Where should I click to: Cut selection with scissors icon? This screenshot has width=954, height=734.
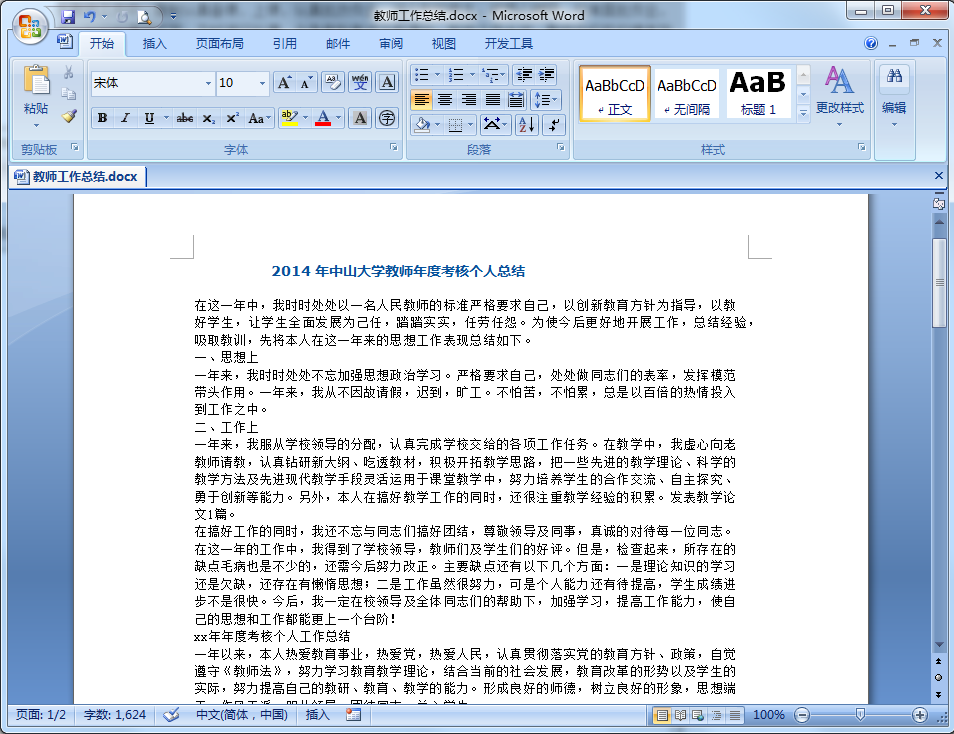tap(69, 72)
